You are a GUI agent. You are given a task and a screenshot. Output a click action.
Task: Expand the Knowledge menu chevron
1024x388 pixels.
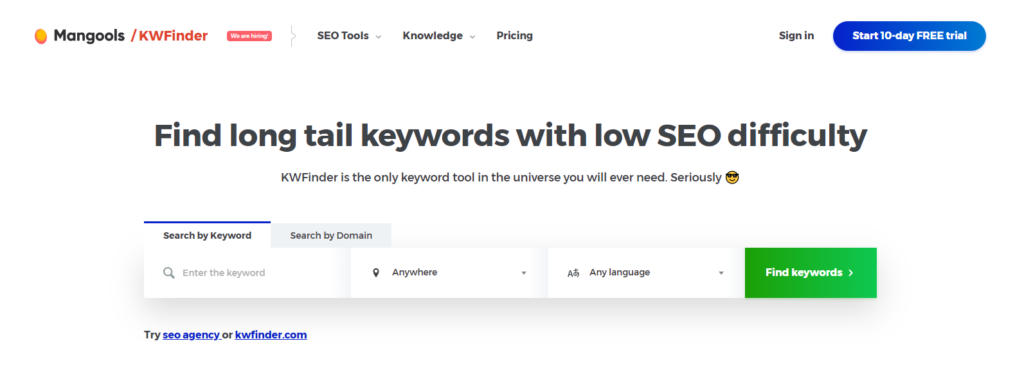click(472, 37)
